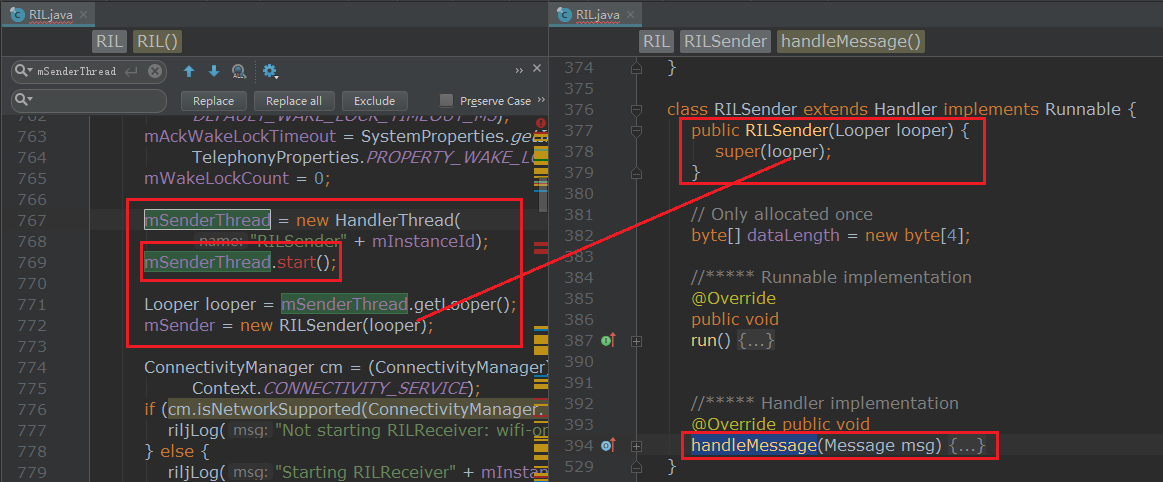1163x482 pixels.
Task: Collapse the RILSender class fold marker
Action: (x=636, y=109)
